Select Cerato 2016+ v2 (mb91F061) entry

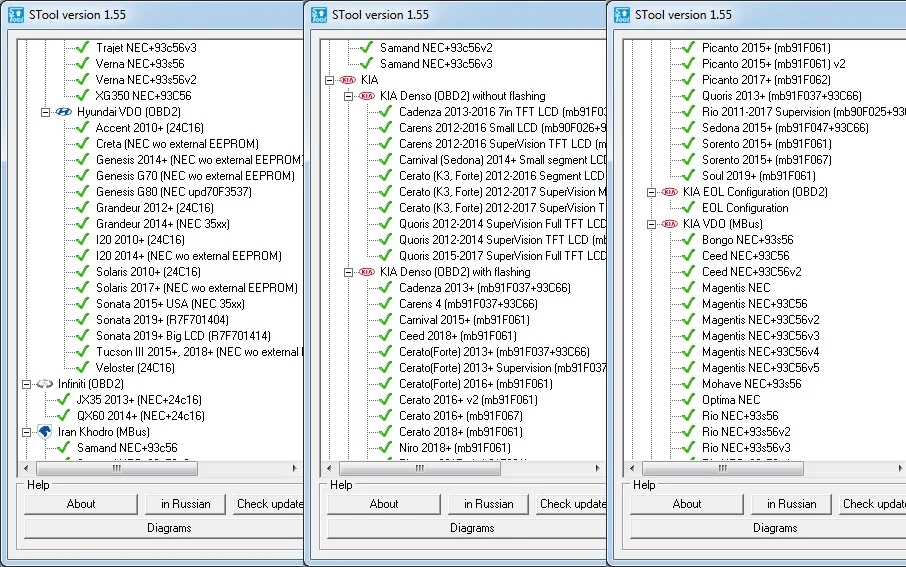click(468, 399)
